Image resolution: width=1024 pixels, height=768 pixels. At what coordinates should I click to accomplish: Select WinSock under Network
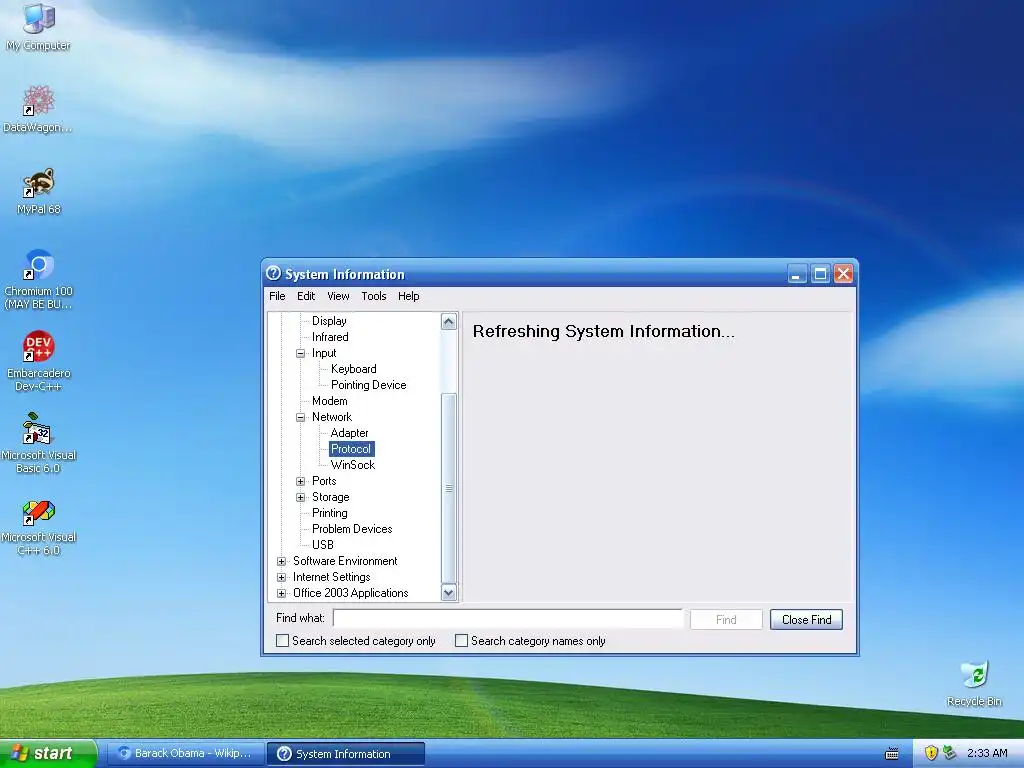pos(353,465)
